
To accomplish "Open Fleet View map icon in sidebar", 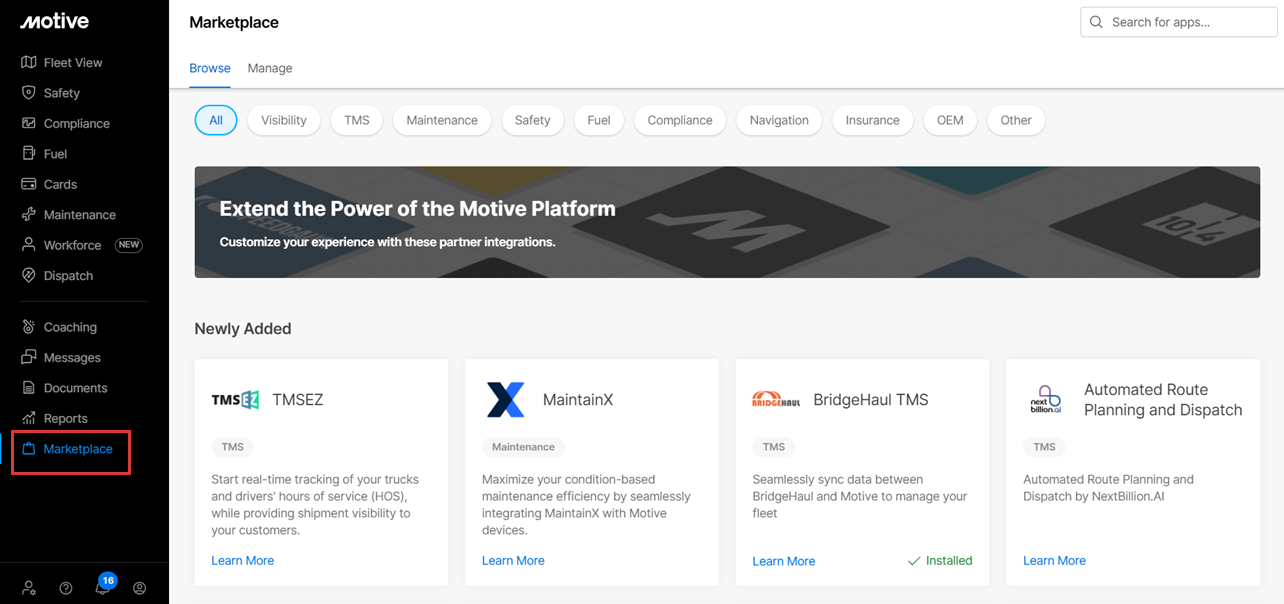I will coord(28,62).
